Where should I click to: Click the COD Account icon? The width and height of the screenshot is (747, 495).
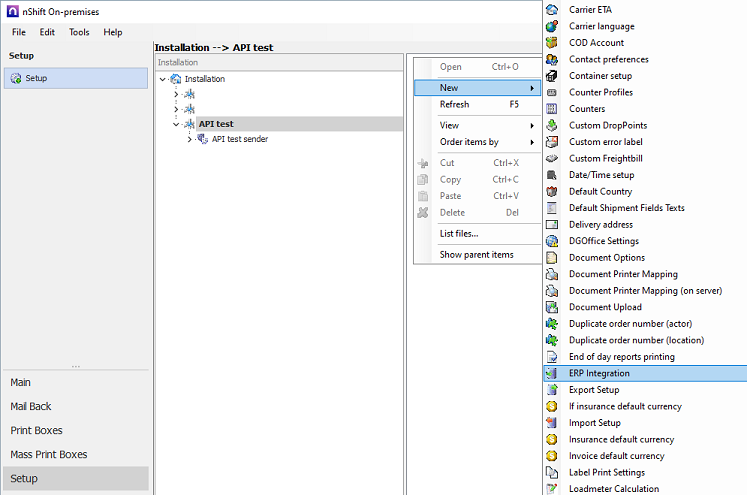pos(551,43)
